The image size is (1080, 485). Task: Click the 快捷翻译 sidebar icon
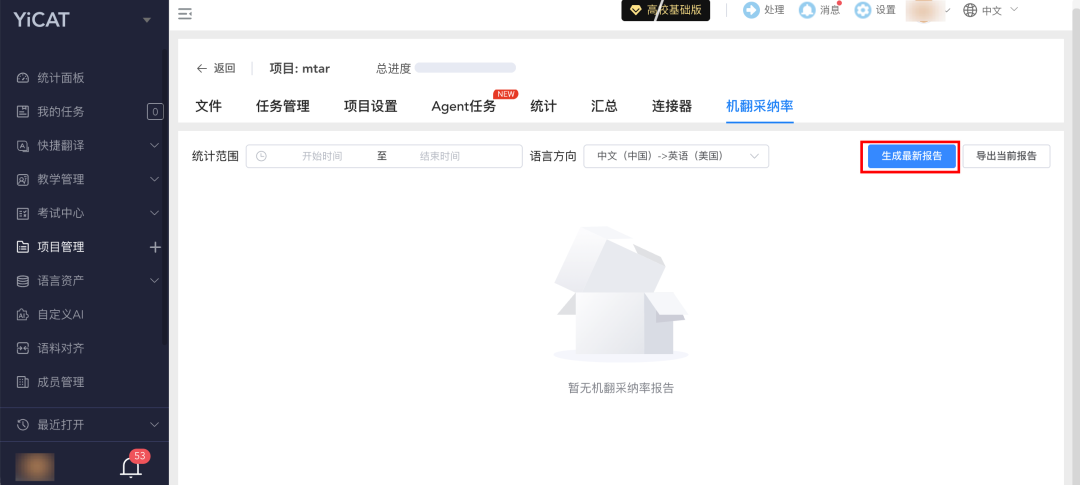coord(23,145)
